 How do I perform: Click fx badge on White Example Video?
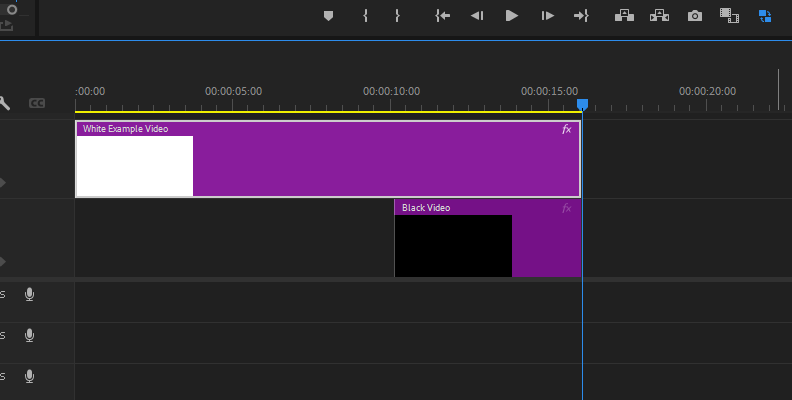tap(567, 129)
